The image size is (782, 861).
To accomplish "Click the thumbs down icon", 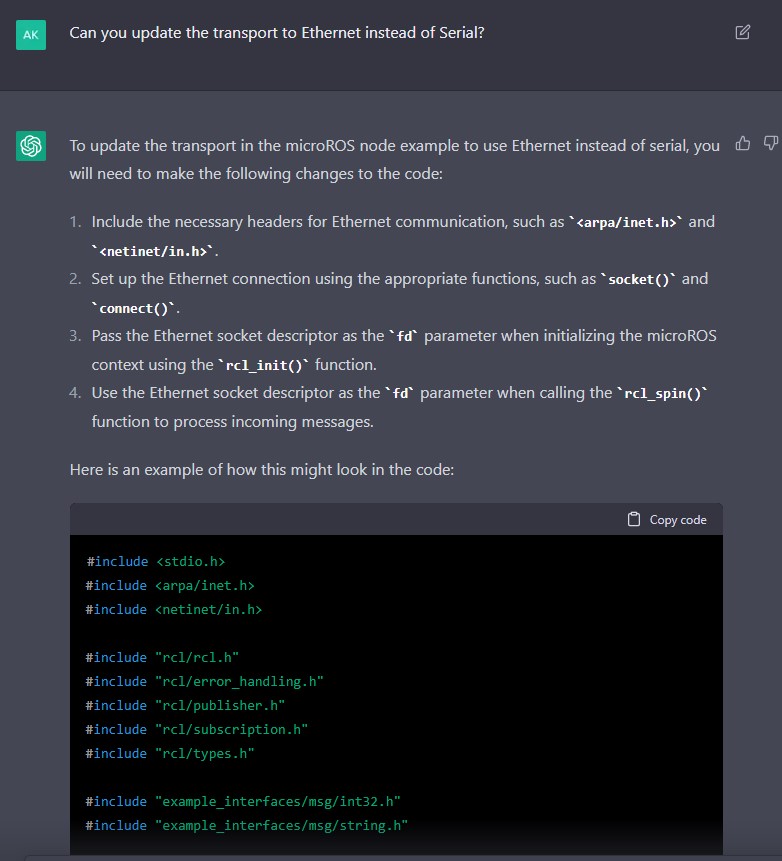I will point(771,143).
